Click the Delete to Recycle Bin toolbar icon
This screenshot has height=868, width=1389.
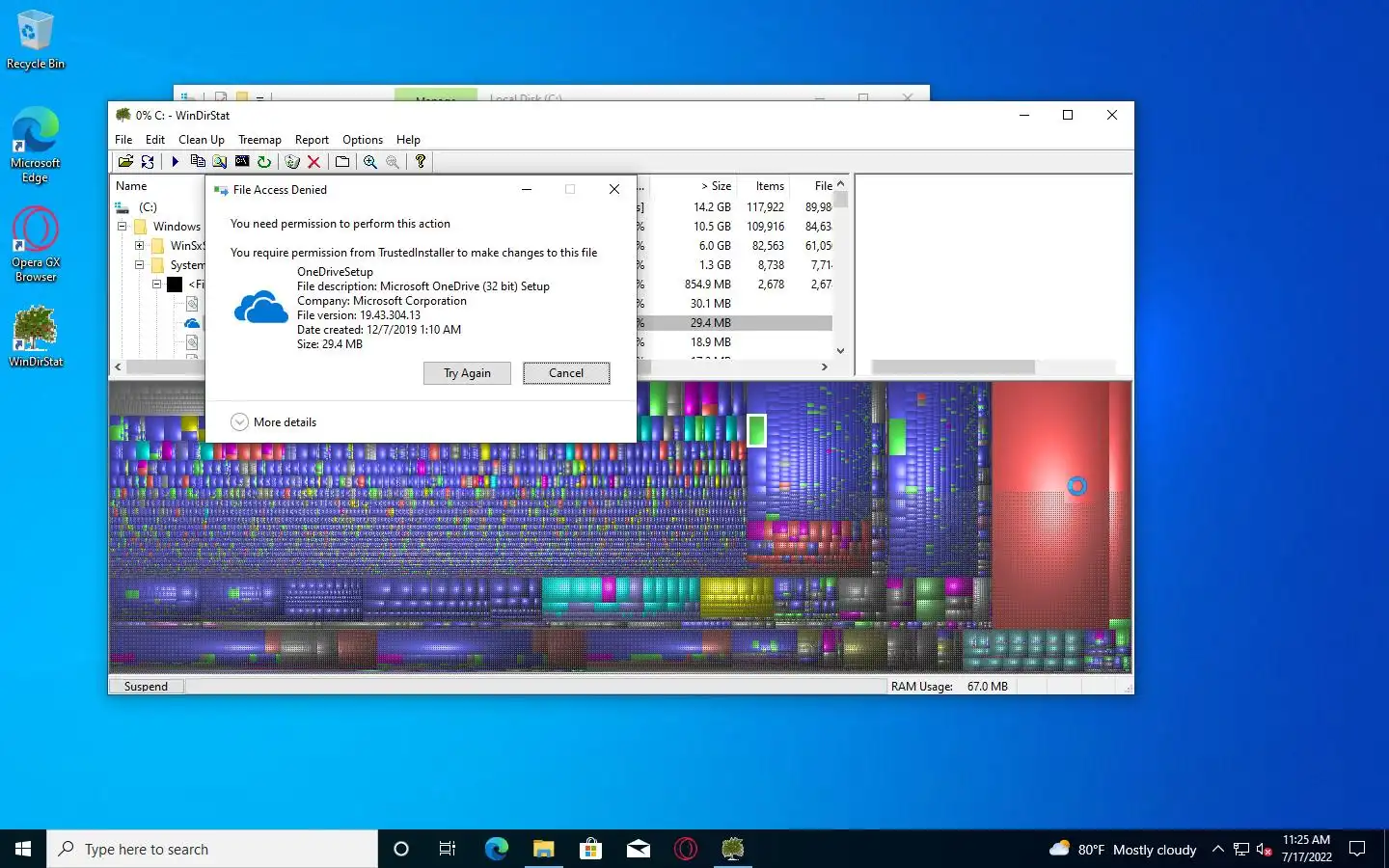pyautogui.click(x=292, y=162)
